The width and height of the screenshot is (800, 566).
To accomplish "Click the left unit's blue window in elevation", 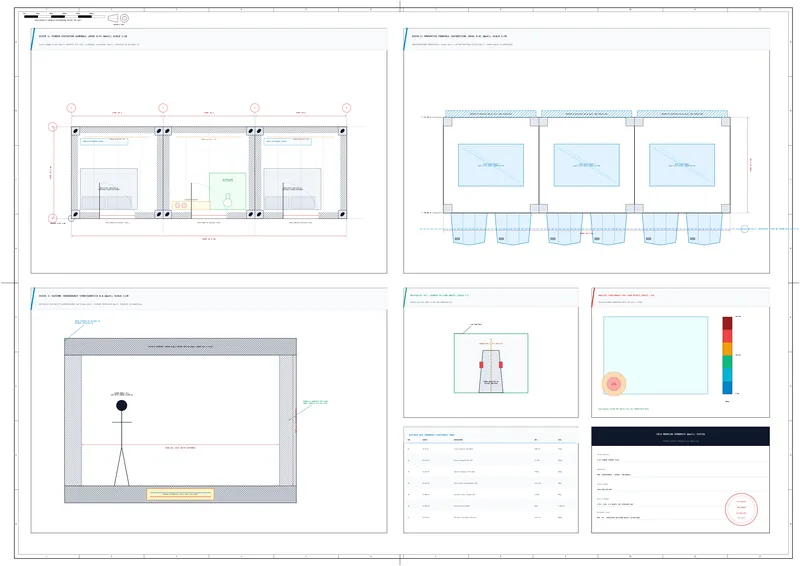I will pos(491,165).
